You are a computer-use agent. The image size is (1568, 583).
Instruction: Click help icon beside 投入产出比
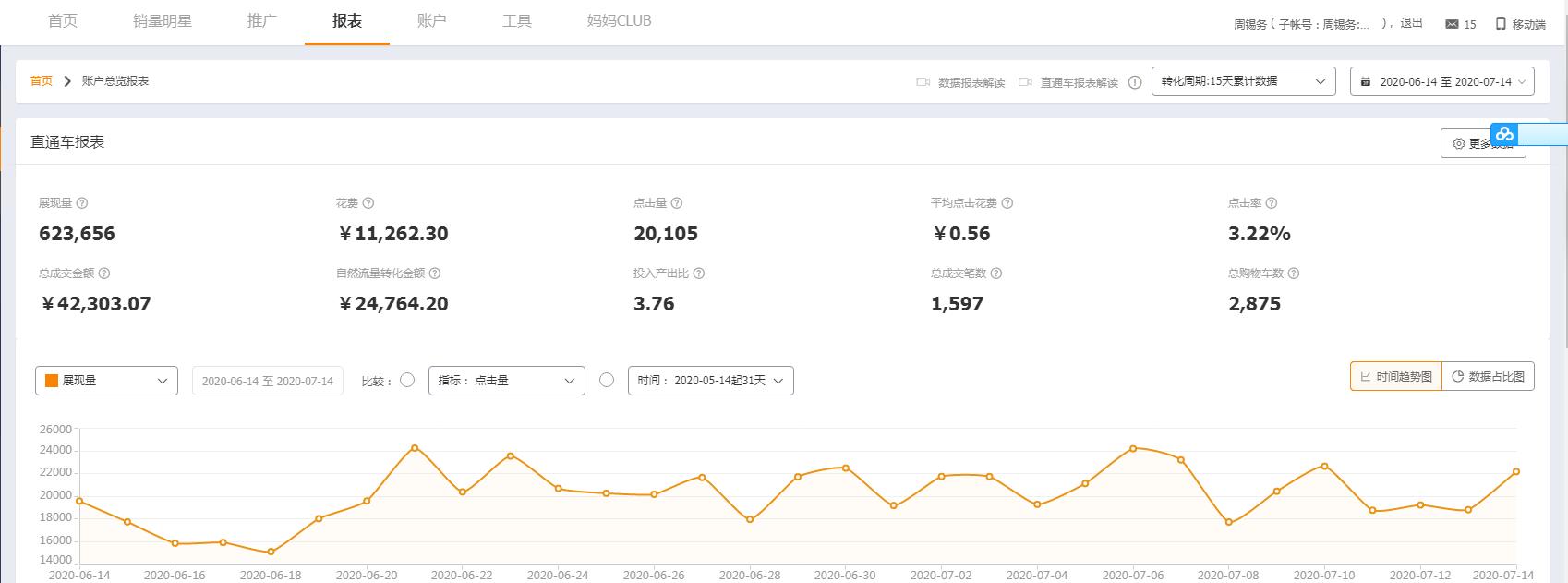pos(699,273)
